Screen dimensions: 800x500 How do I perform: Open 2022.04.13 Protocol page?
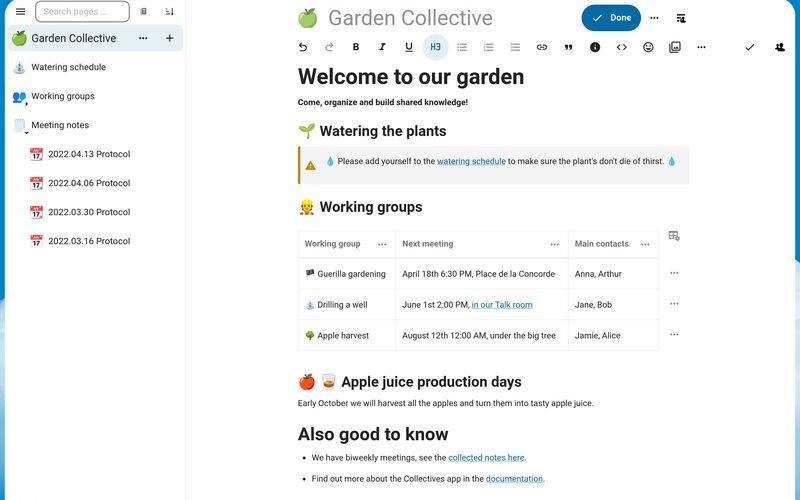89,154
